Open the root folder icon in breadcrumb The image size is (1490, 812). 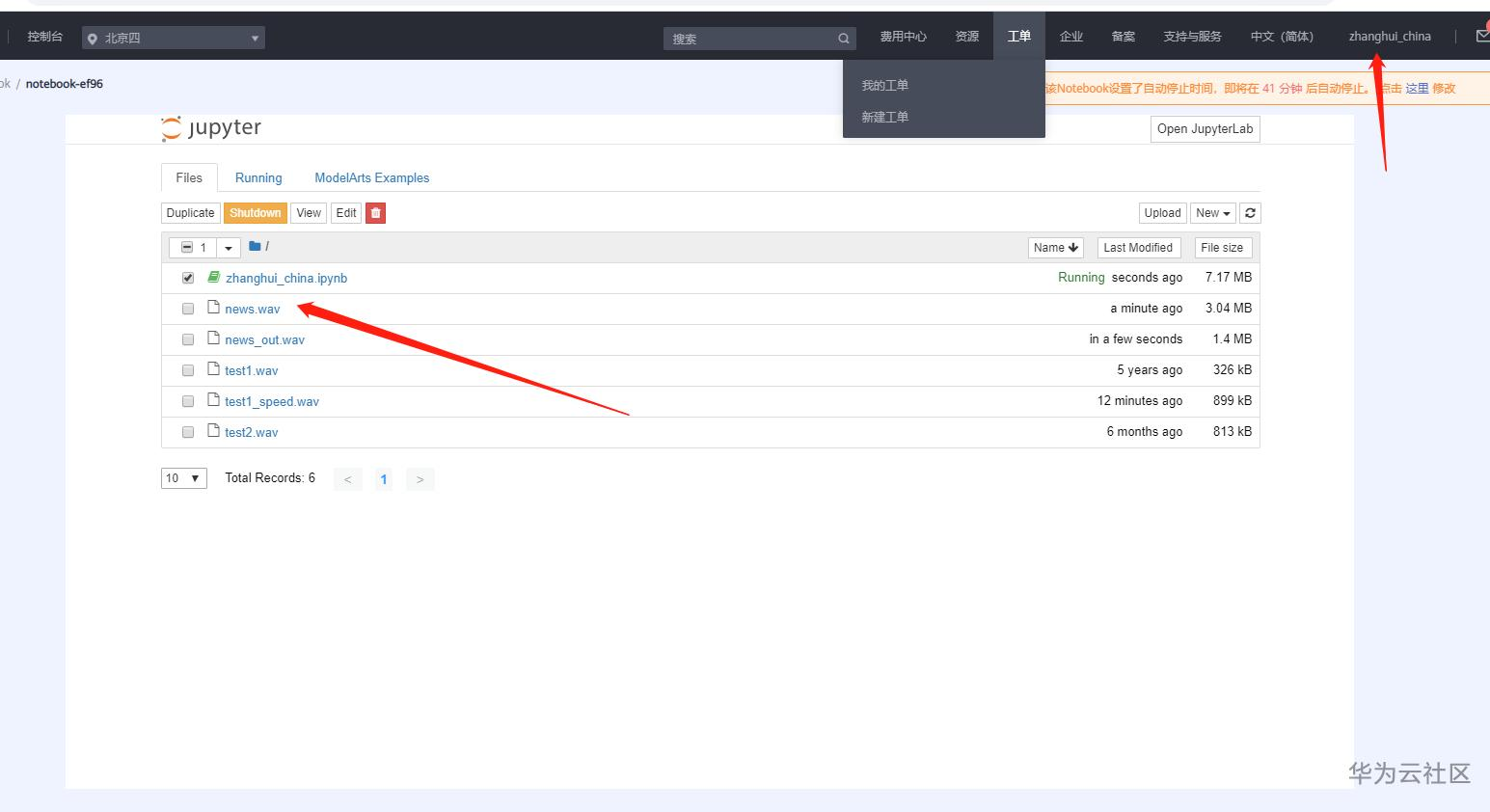[256, 247]
